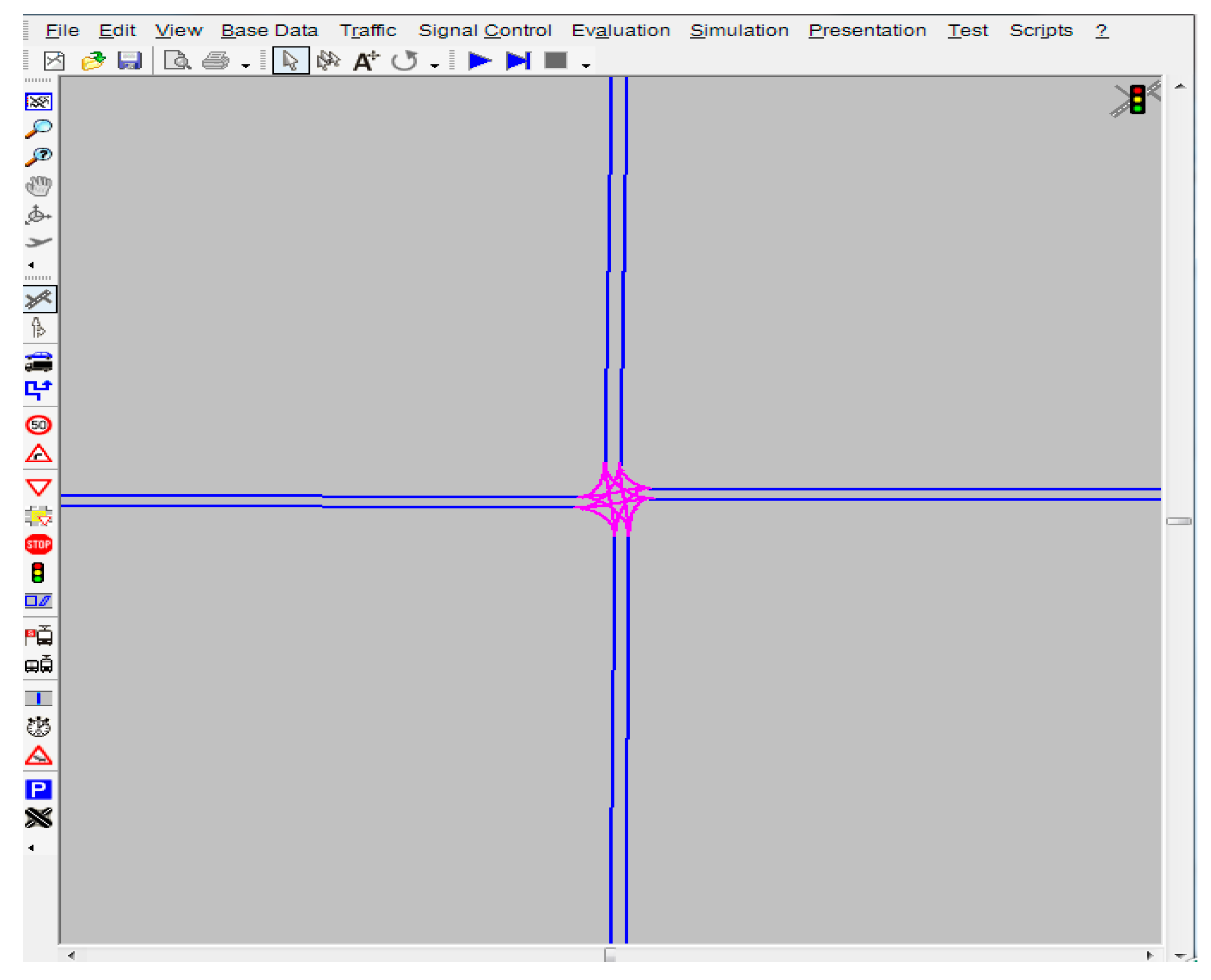Start simulation with continuous play button
Viewport: 1211px width, 980px height.
(x=480, y=61)
